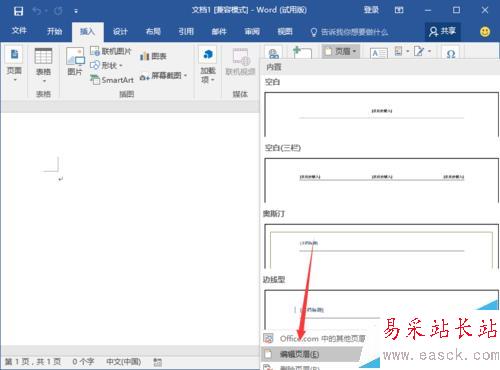500x370 pixels.
Task: Open Office.com 中的其他页眉 menu entry
Action: click(314, 339)
